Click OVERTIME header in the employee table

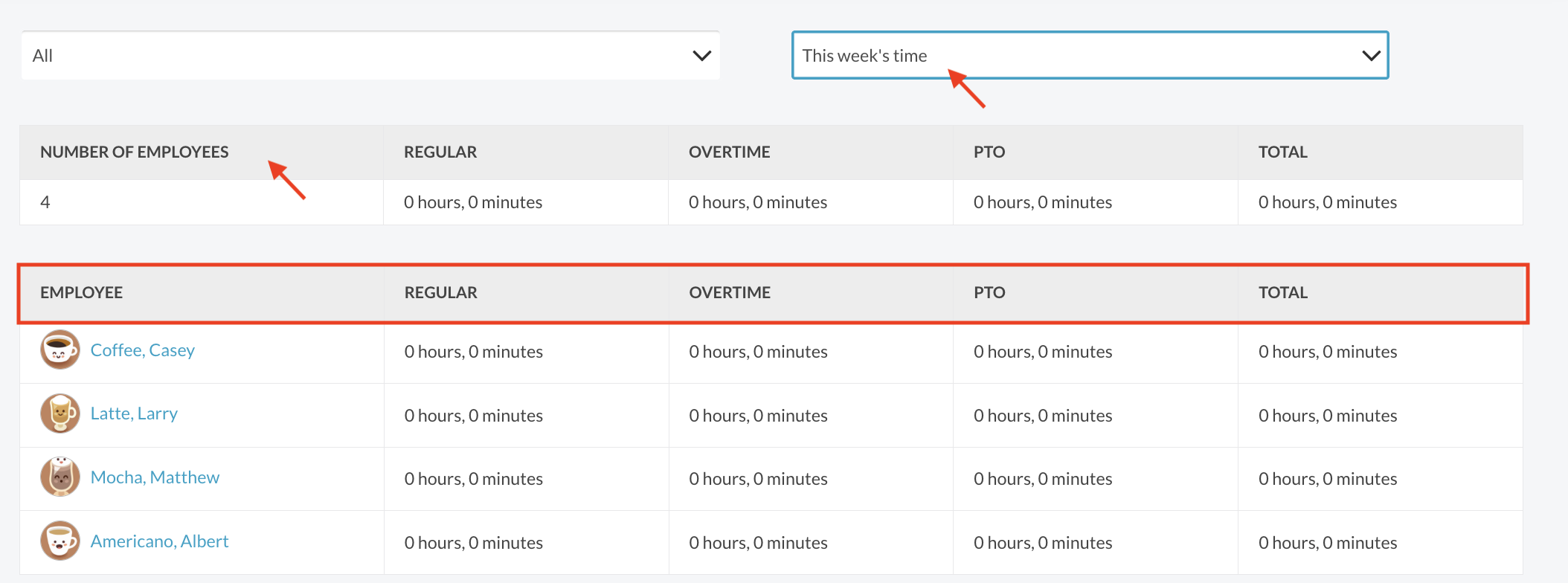coord(730,293)
